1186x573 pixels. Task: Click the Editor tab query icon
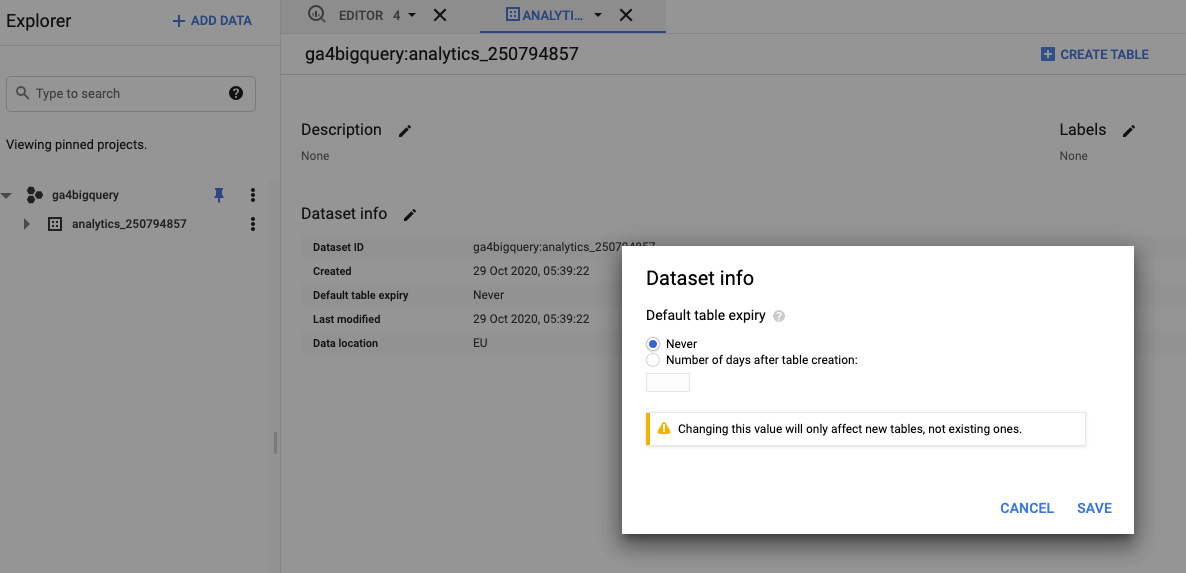[x=317, y=14]
